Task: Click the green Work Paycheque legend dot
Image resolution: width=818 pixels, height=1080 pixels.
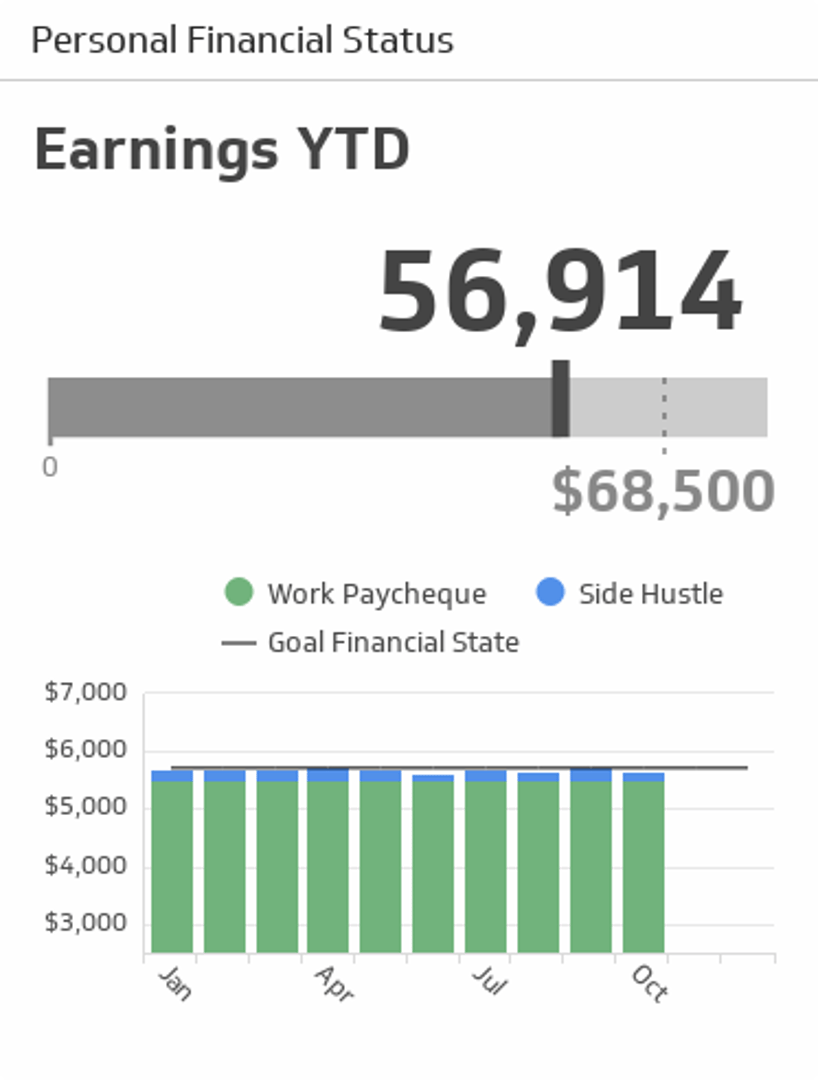Action: 239,593
